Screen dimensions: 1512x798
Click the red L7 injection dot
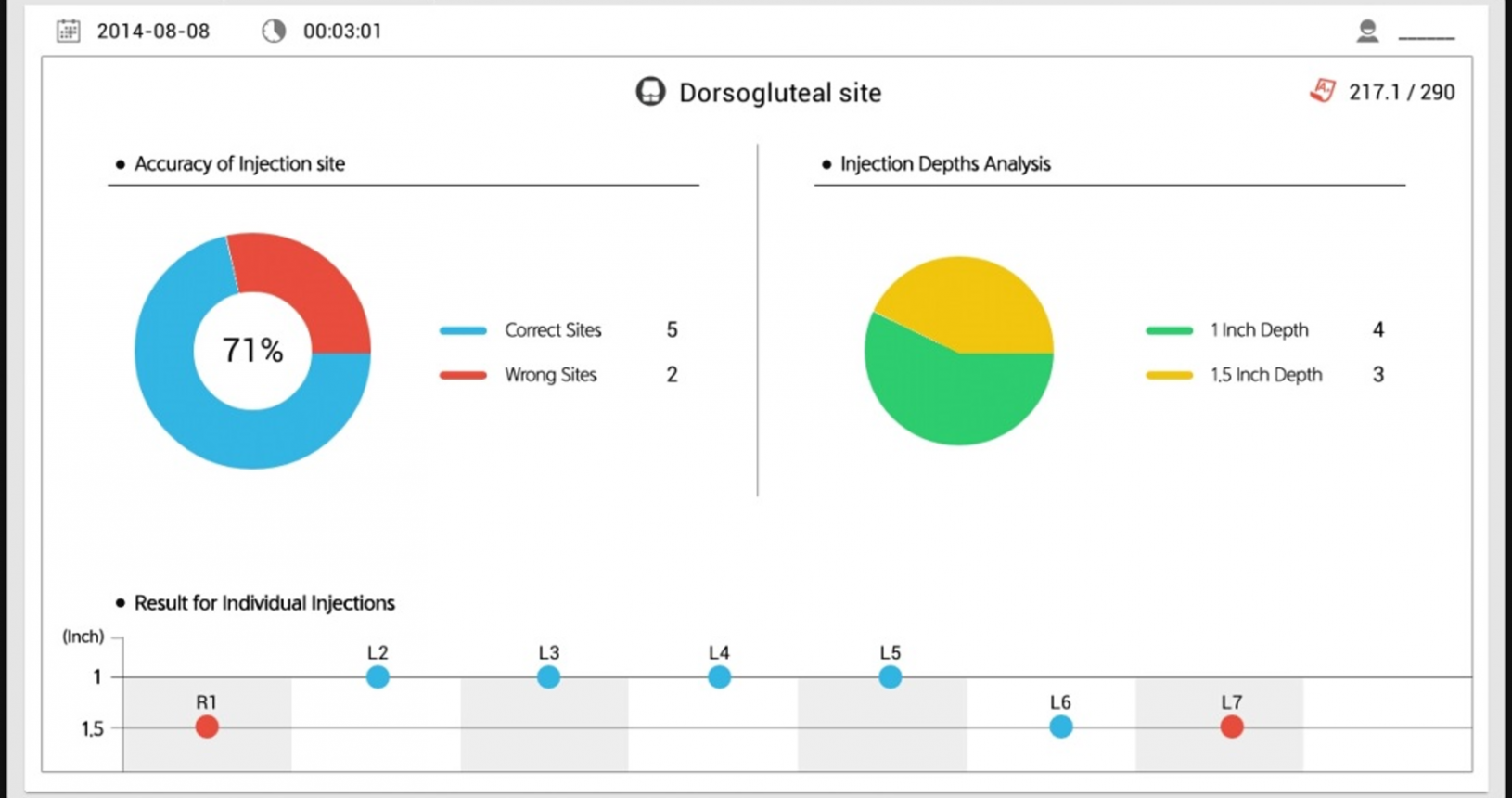coord(1231,727)
